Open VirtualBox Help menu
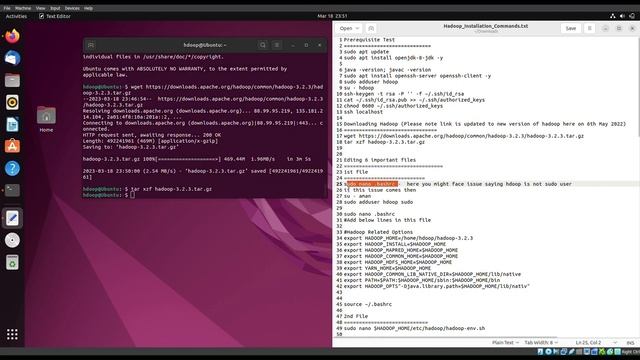The height and width of the screenshot is (360, 640). click(x=88, y=8)
